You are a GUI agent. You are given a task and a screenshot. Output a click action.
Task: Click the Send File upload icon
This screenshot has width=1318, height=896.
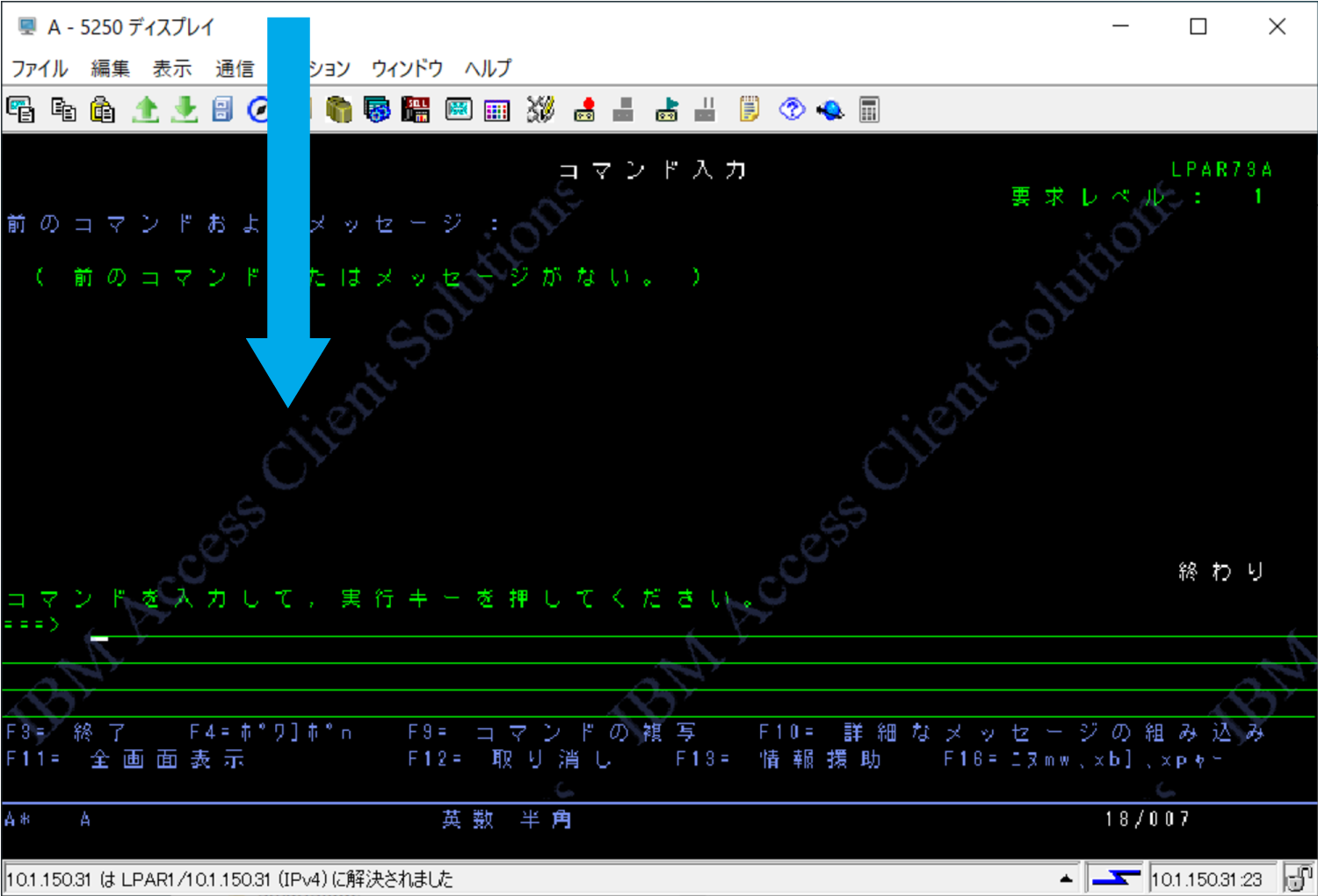coord(145,110)
